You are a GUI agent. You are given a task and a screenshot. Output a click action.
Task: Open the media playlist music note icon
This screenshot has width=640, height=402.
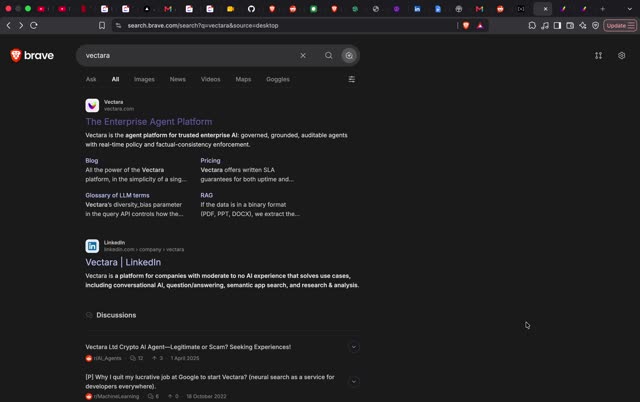(x=545, y=25)
